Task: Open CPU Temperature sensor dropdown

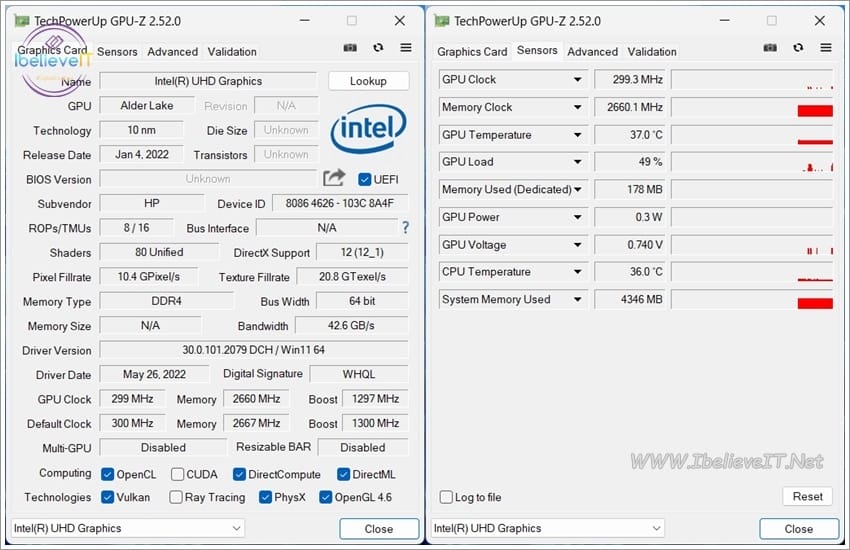Action: tap(578, 272)
